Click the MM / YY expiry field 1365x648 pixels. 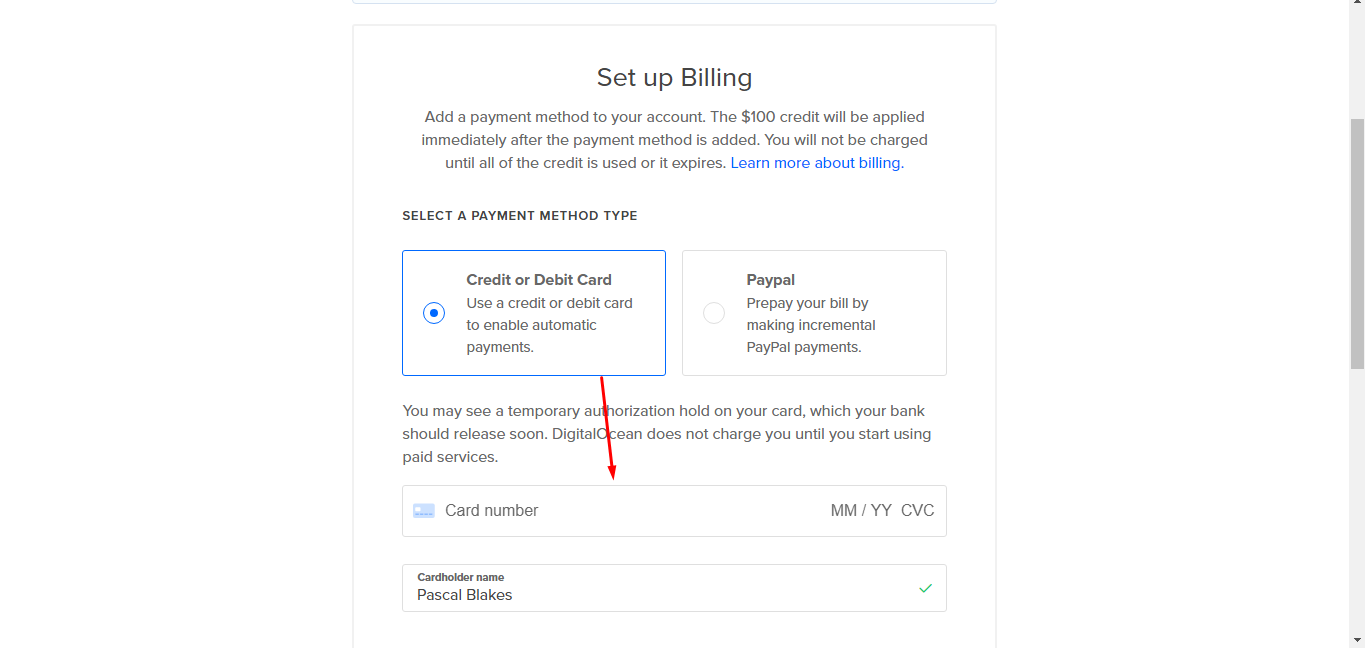pyautogui.click(x=860, y=511)
